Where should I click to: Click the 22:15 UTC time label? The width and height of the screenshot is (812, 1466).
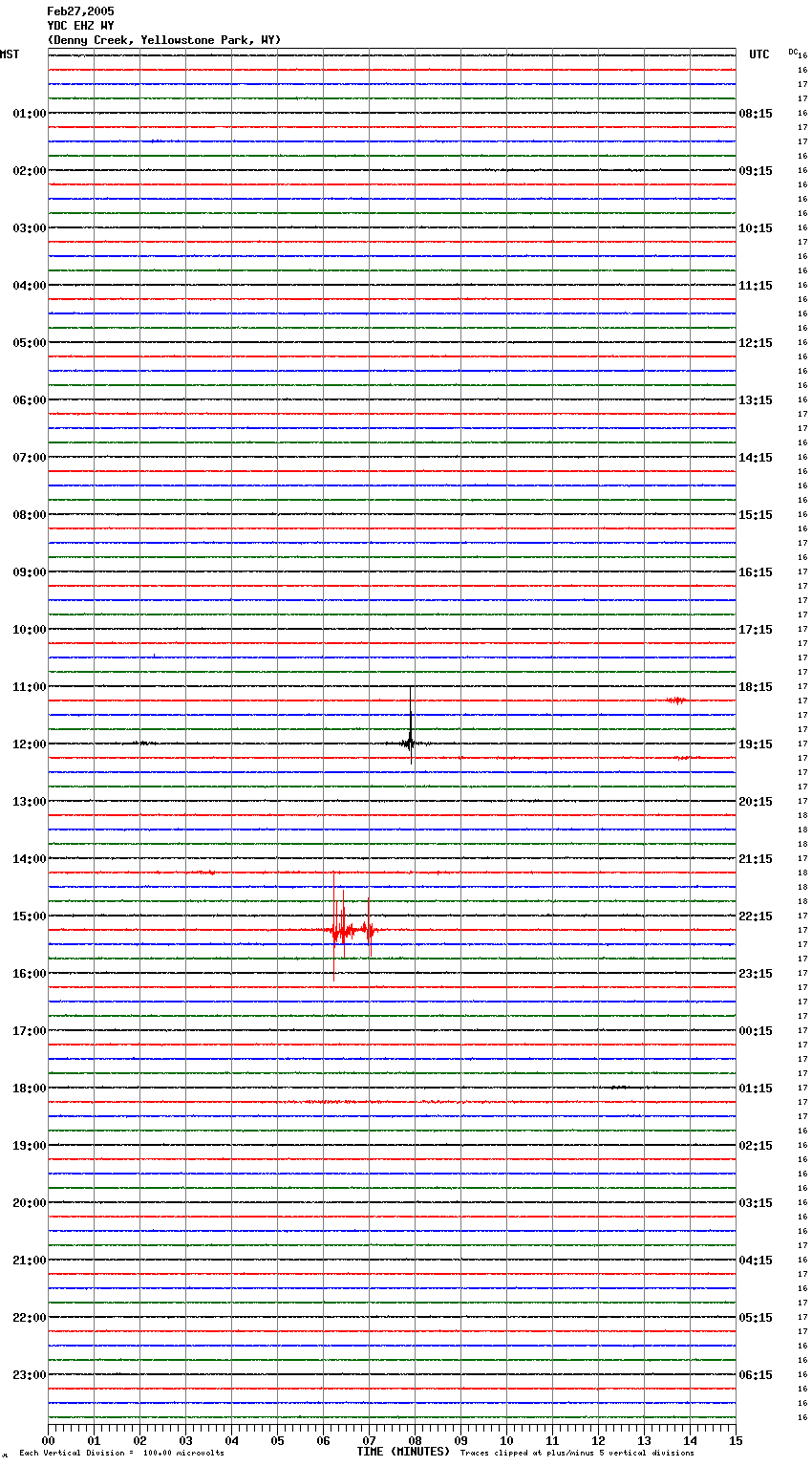(x=756, y=916)
